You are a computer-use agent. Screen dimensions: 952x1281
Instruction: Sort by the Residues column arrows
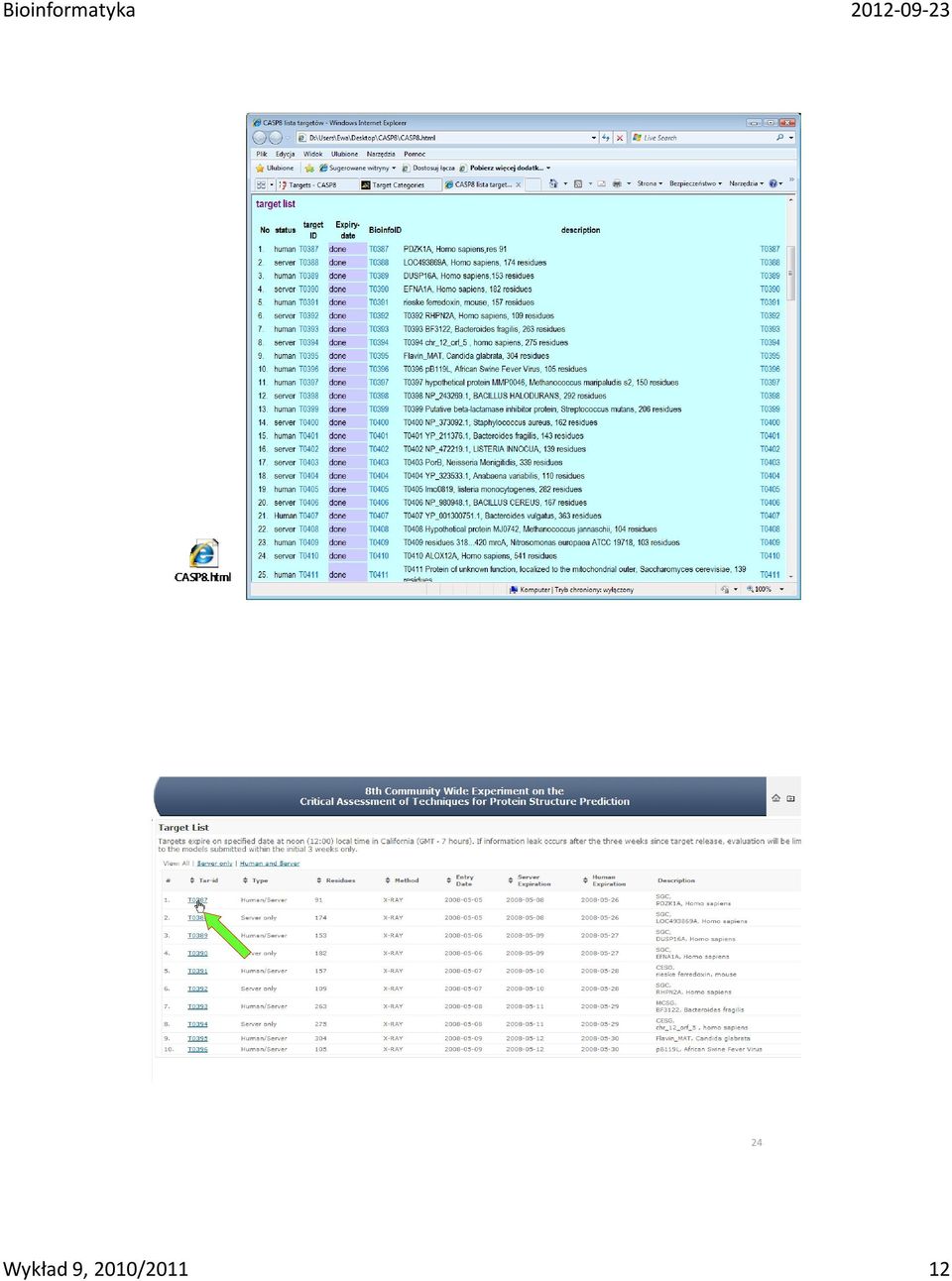[x=319, y=880]
